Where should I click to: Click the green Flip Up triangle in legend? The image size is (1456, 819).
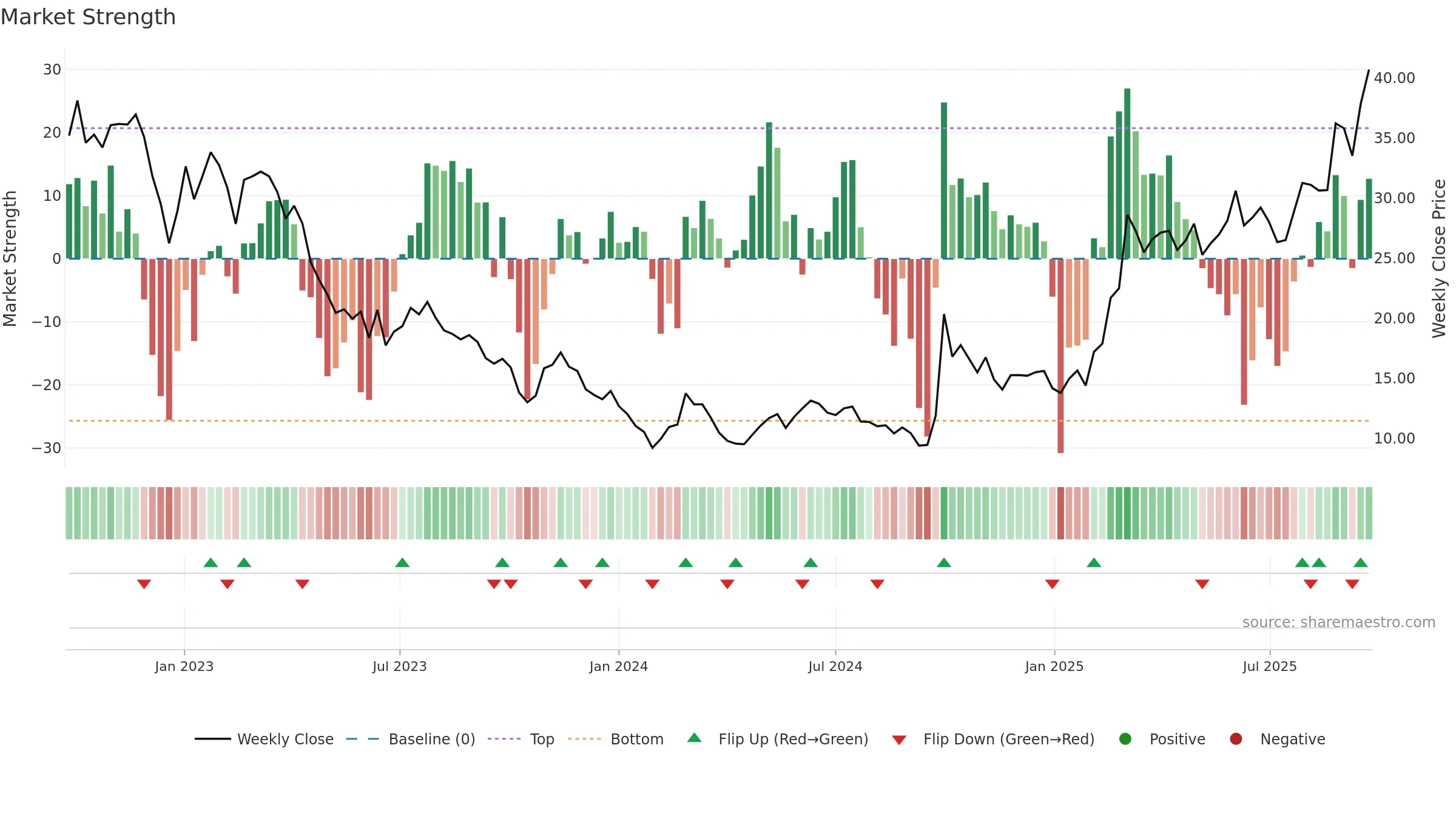click(x=694, y=738)
